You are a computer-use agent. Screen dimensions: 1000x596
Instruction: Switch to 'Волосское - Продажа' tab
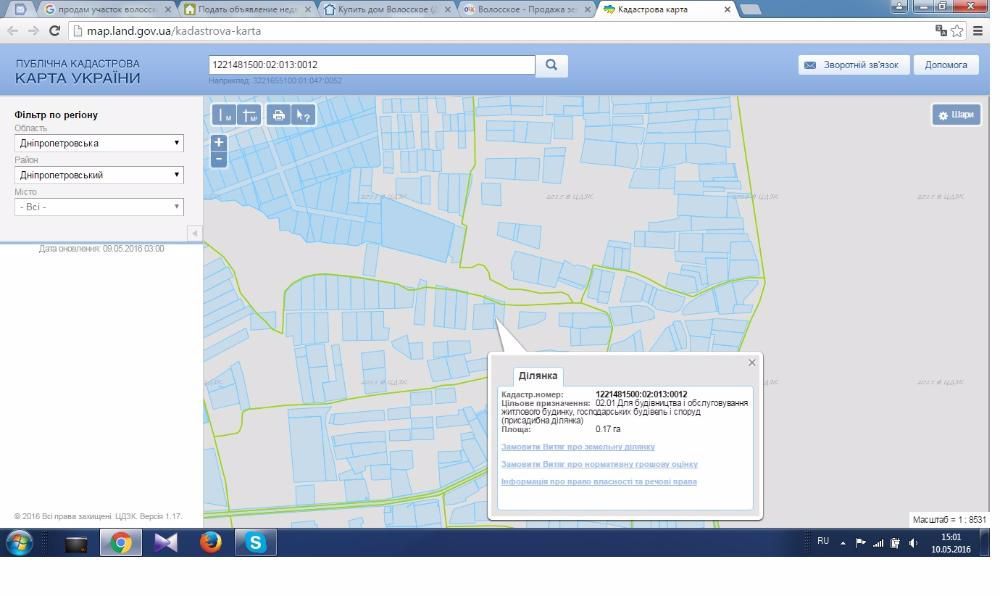pos(527,10)
